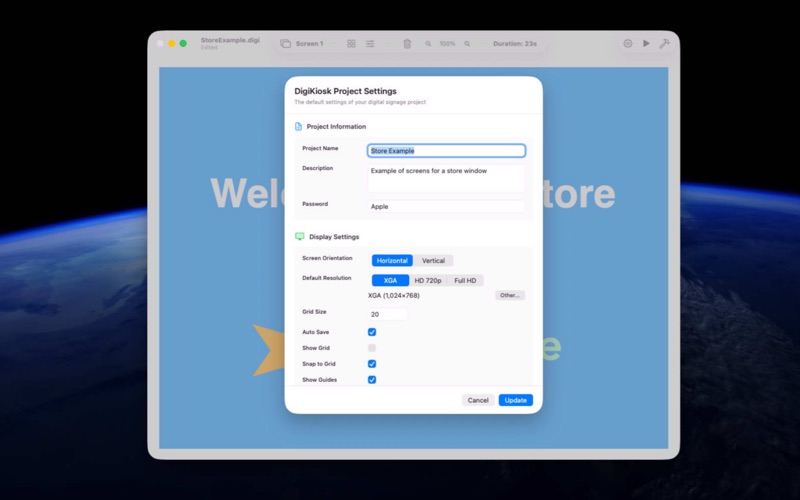The width and height of the screenshot is (800, 500).
Task: Enable the Show Grid checkbox
Action: (372, 348)
